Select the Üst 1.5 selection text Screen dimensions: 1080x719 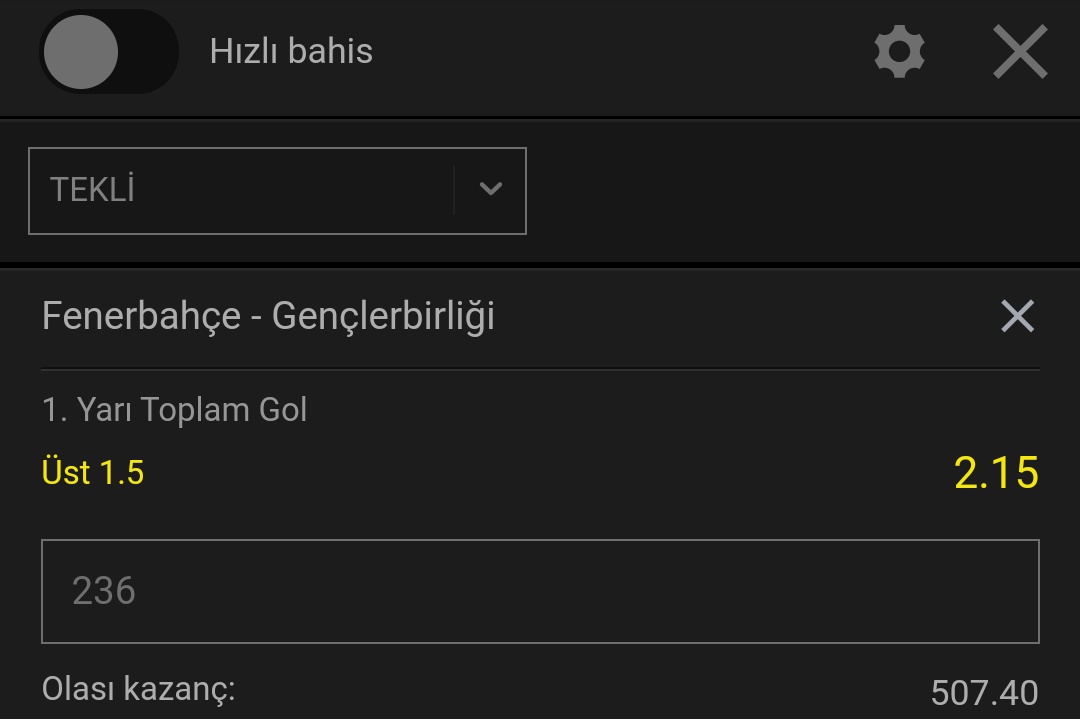pos(93,472)
